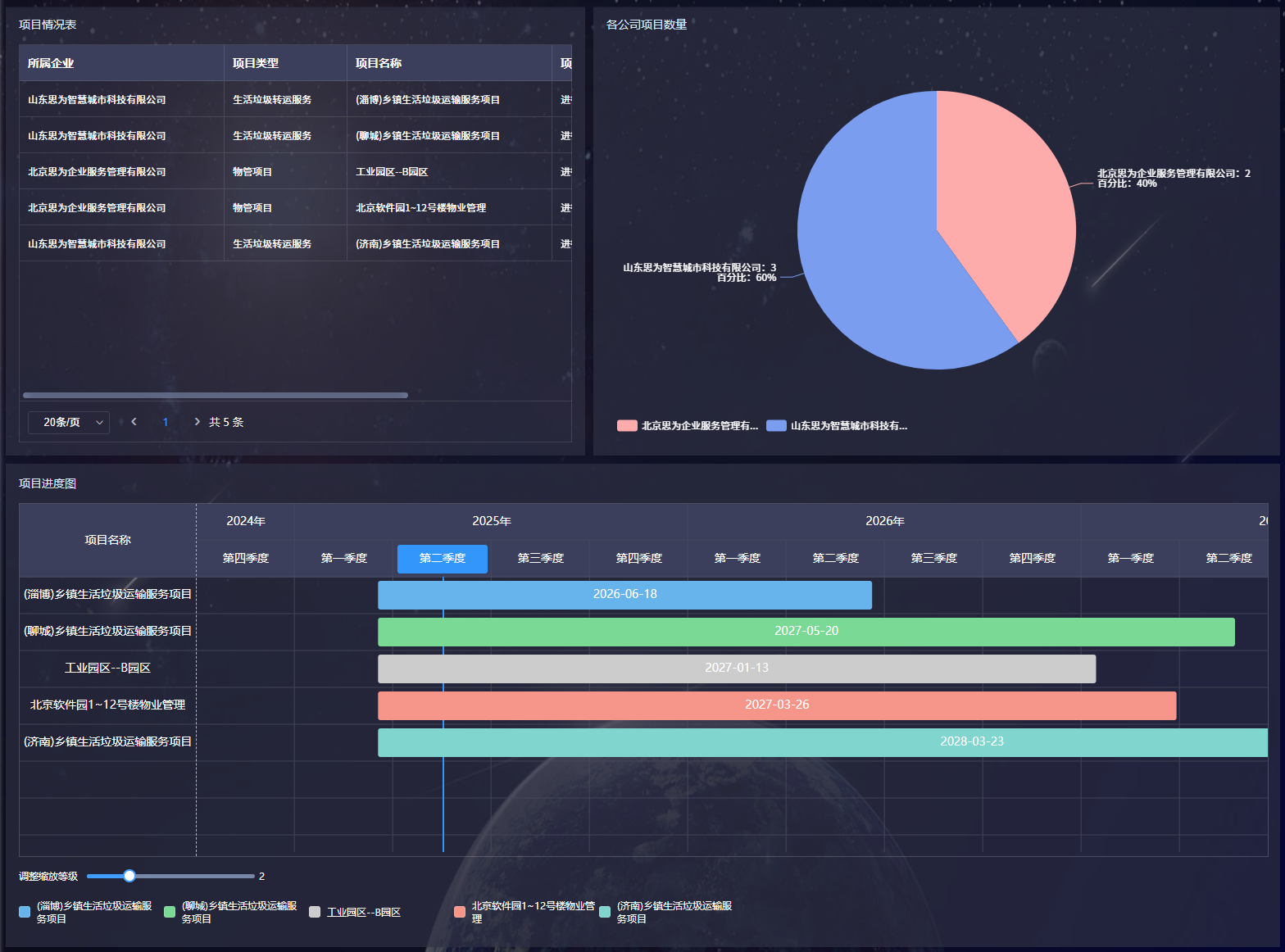Click the zoom level slider handle
This screenshot has height=952, width=1285.
tap(129, 876)
